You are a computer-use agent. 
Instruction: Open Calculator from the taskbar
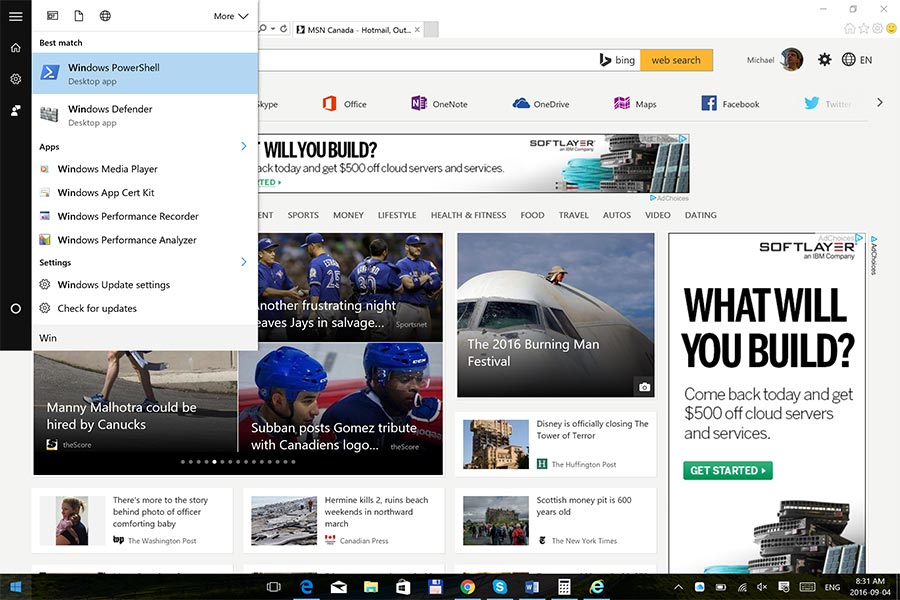[x=564, y=586]
